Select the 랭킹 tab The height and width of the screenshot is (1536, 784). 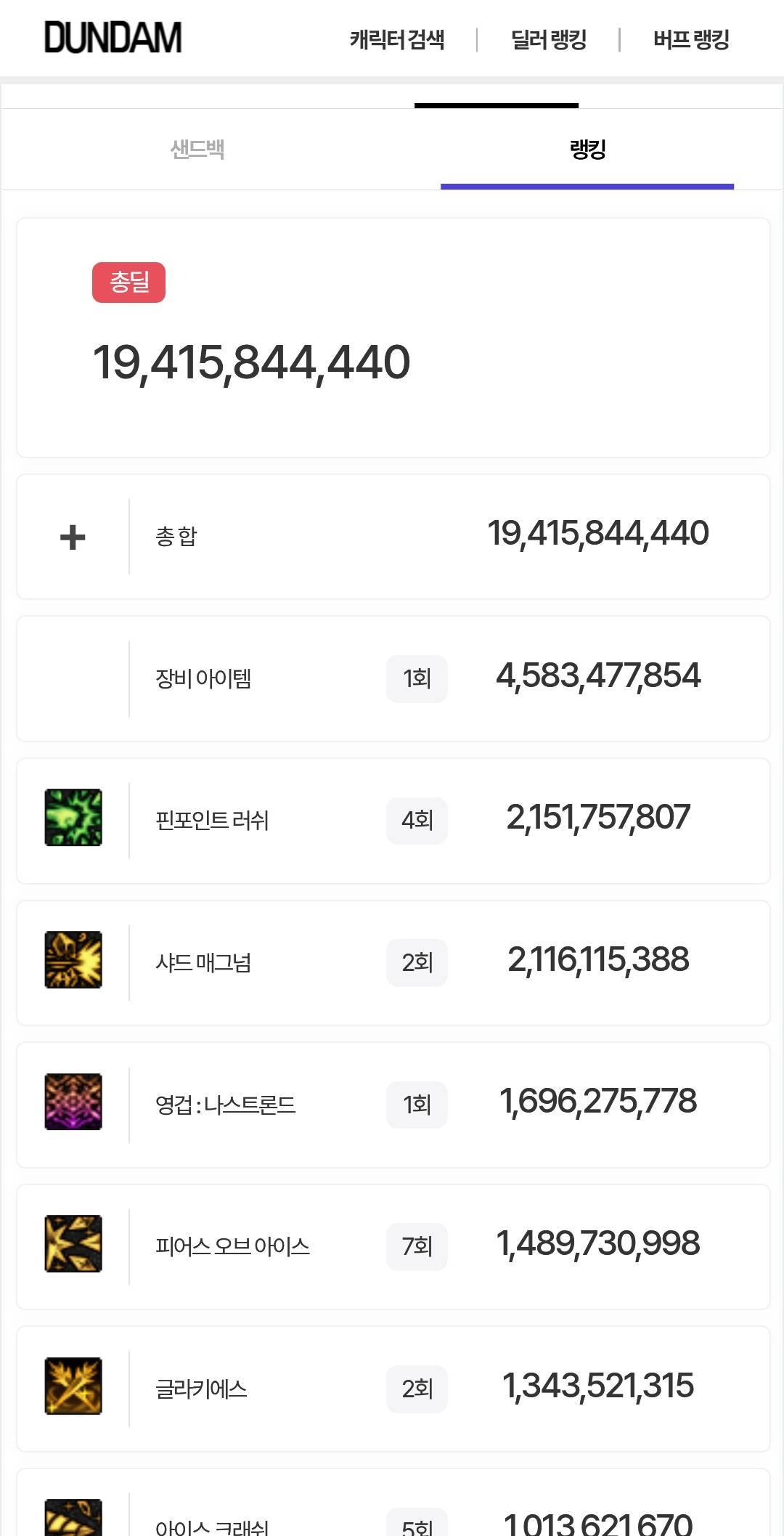(587, 150)
